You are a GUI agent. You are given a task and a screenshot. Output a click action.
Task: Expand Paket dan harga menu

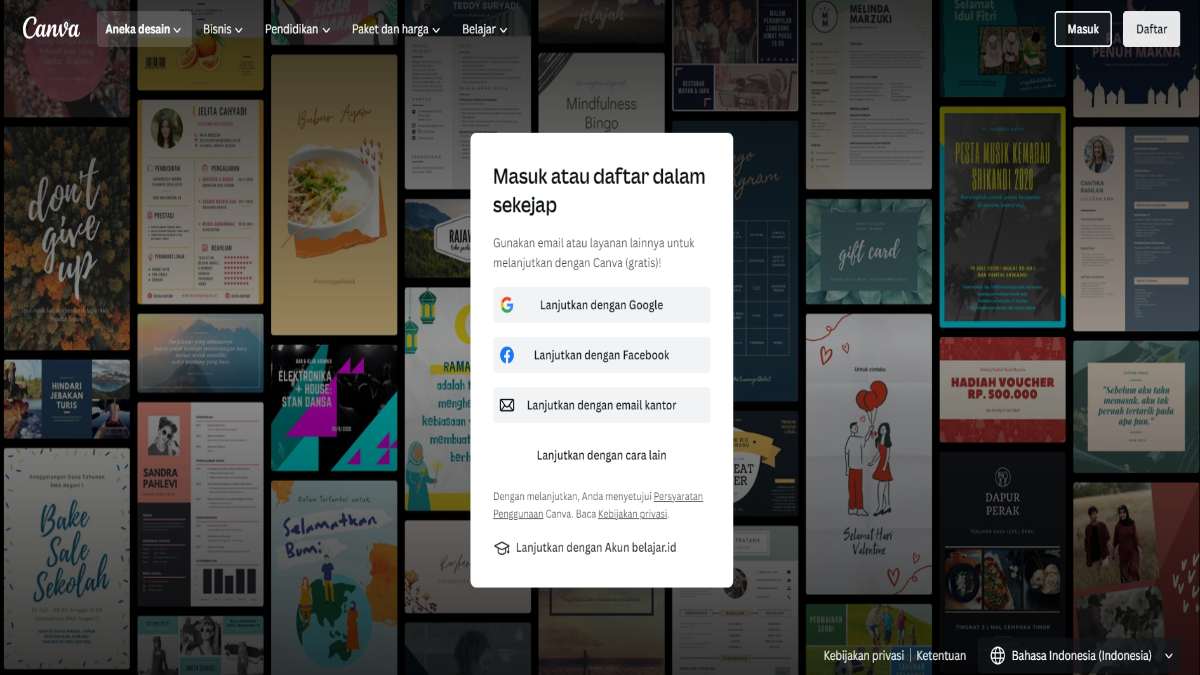pyautogui.click(x=396, y=29)
